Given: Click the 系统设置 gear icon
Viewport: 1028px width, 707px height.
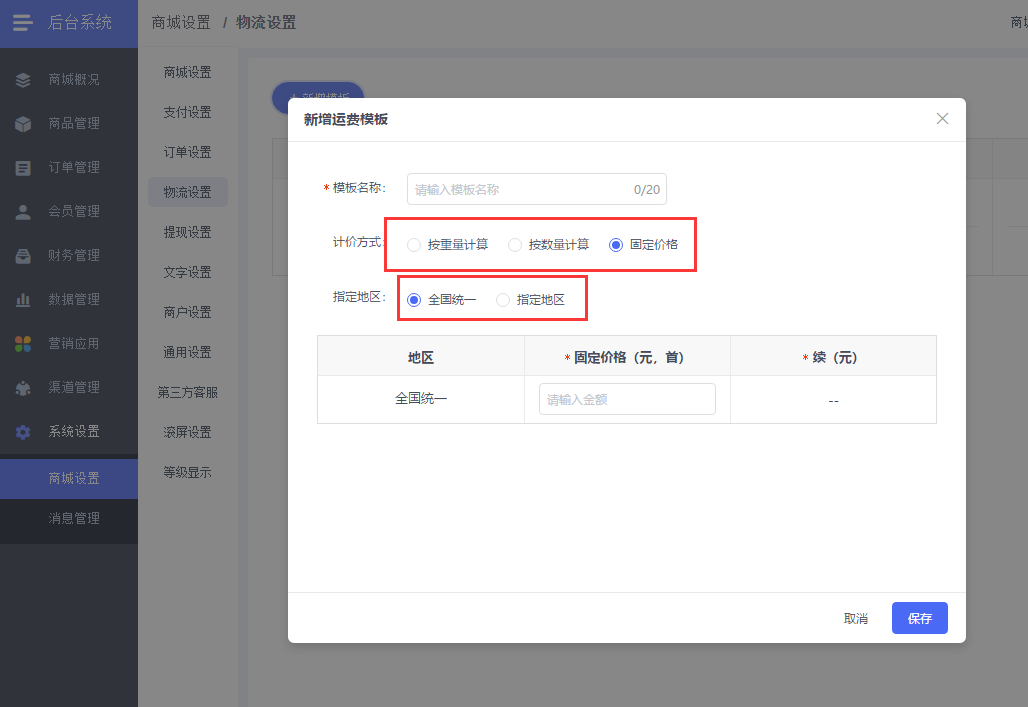Looking at the screenshot, I should click(x=23, y=432).
